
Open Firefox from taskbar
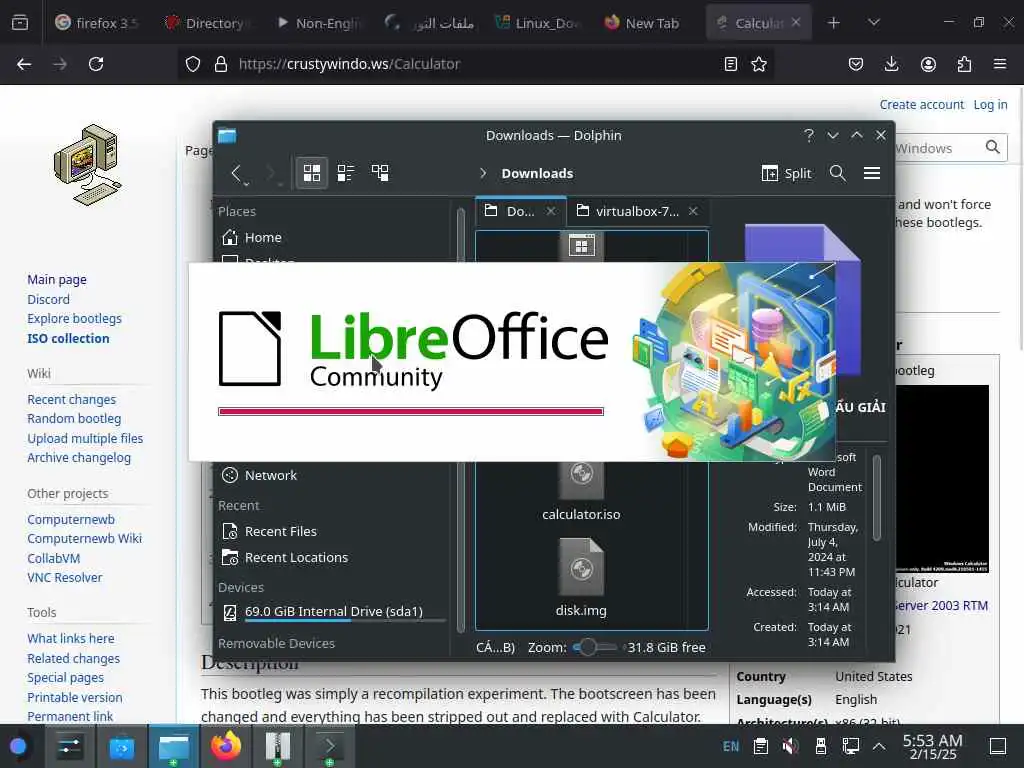[225, 746]
